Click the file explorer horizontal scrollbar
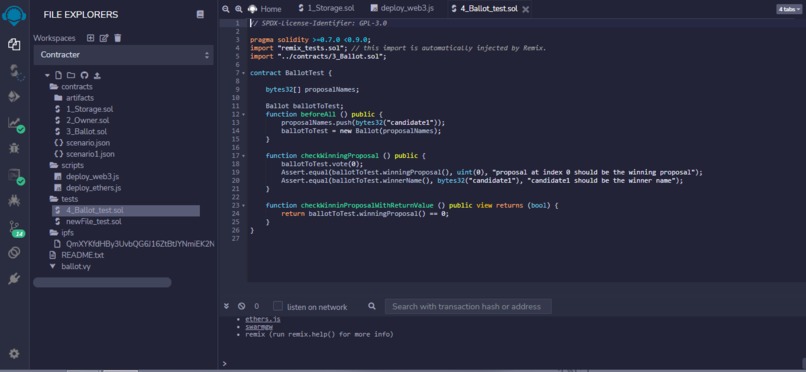The image size is (806, 372). click(102, 282)
